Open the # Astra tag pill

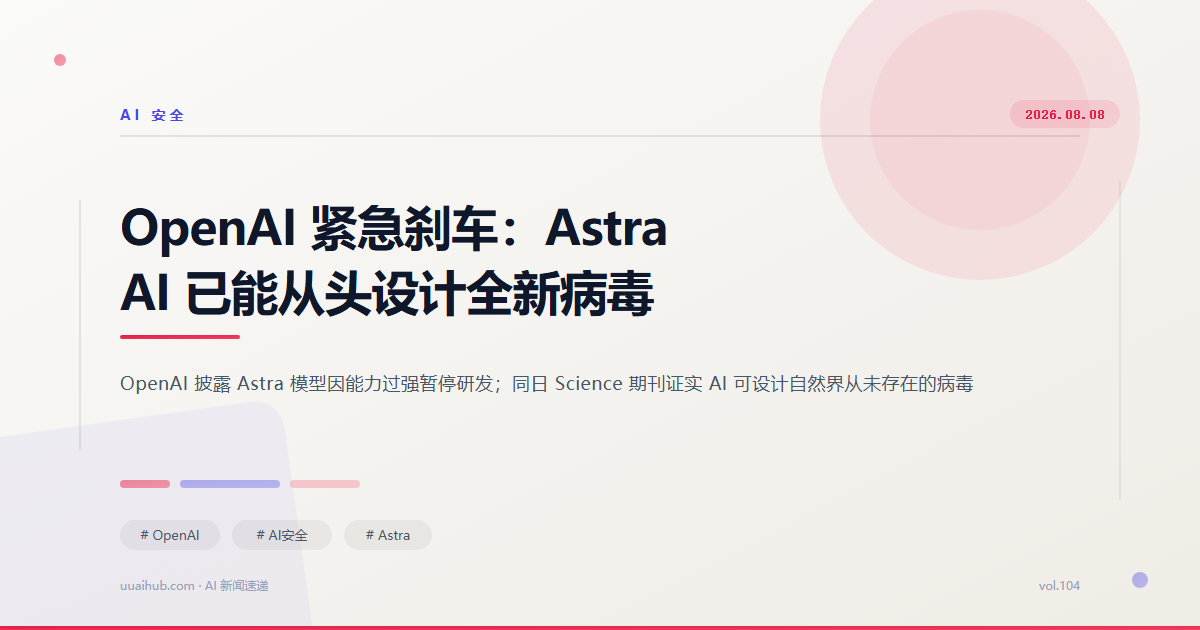[388, 535]
